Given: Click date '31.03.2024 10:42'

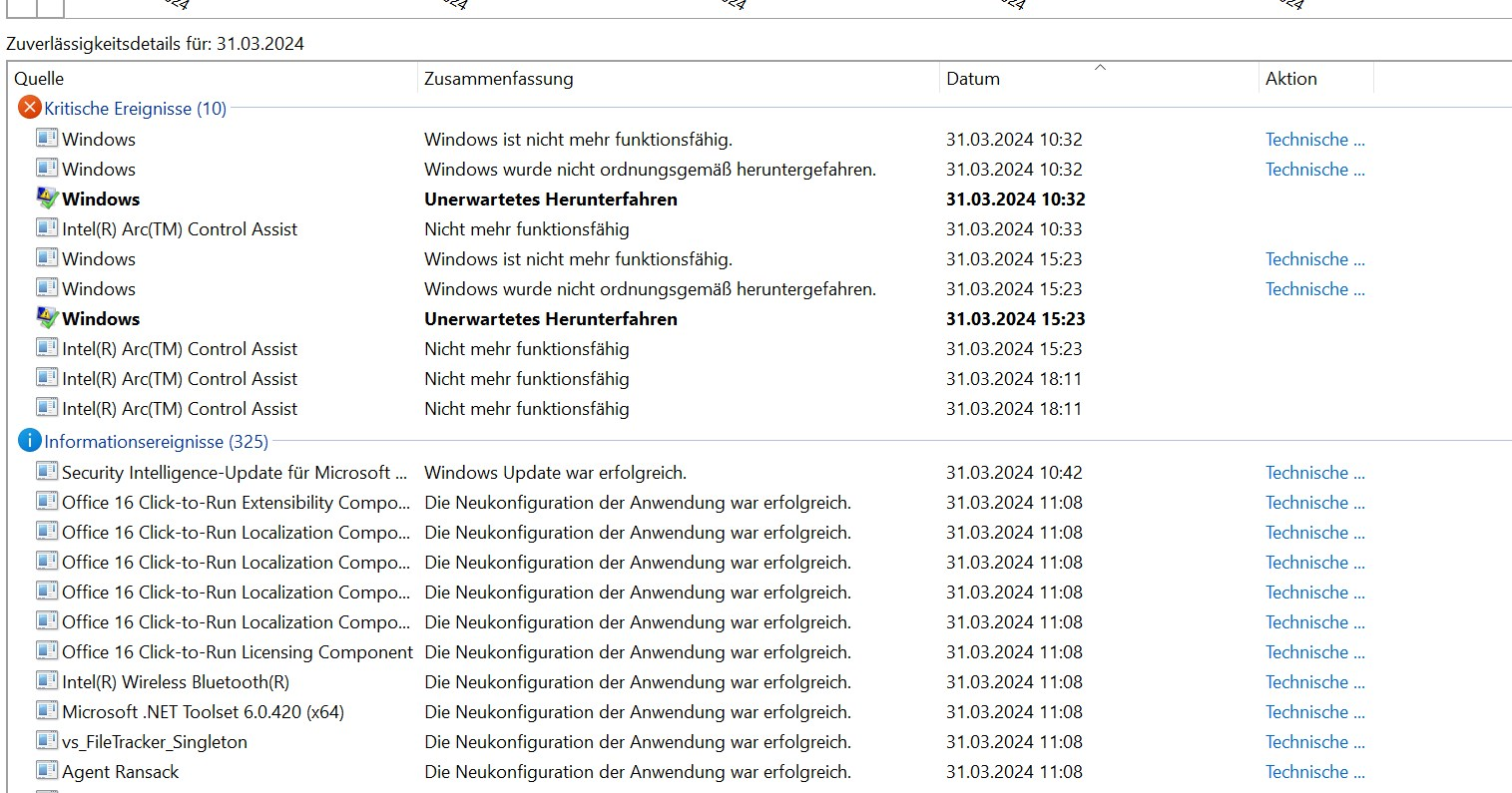Looking at the screenshot, I should [x=1014, y=473].
